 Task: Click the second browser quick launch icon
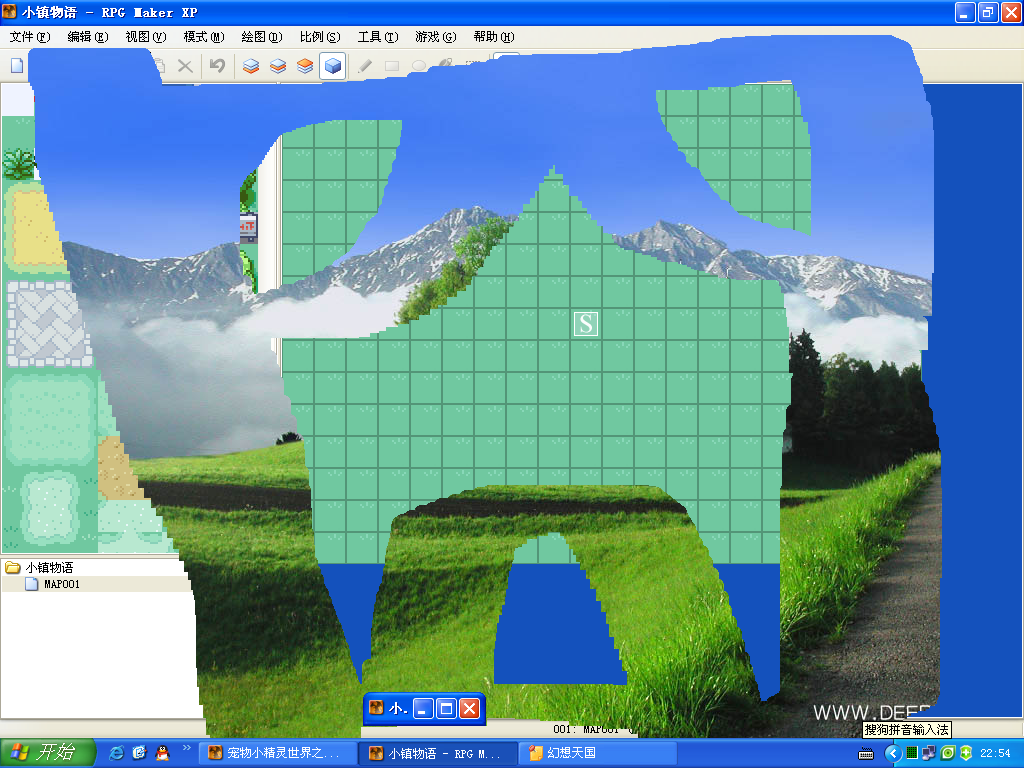tap(139, 753)
